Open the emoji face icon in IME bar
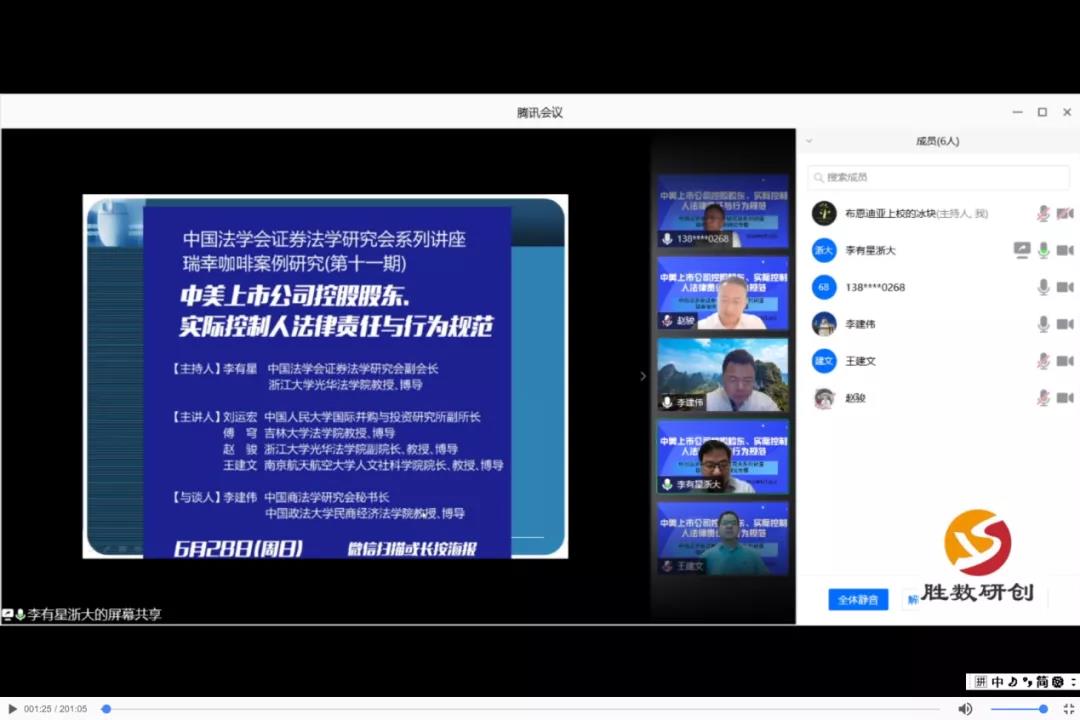Viewport: 1080px width, 720px height. coord(1057,682)
